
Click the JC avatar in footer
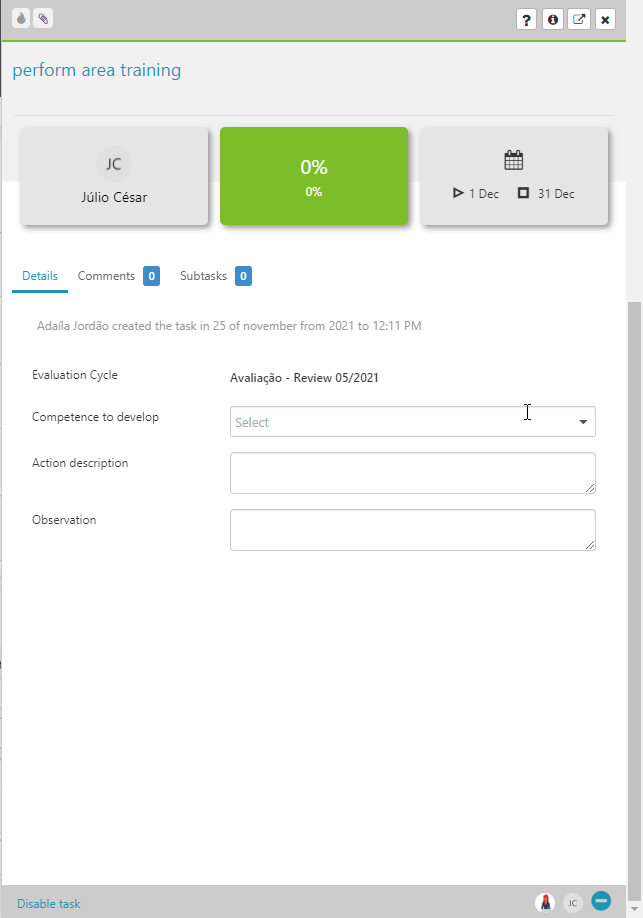tap(573, 903)
